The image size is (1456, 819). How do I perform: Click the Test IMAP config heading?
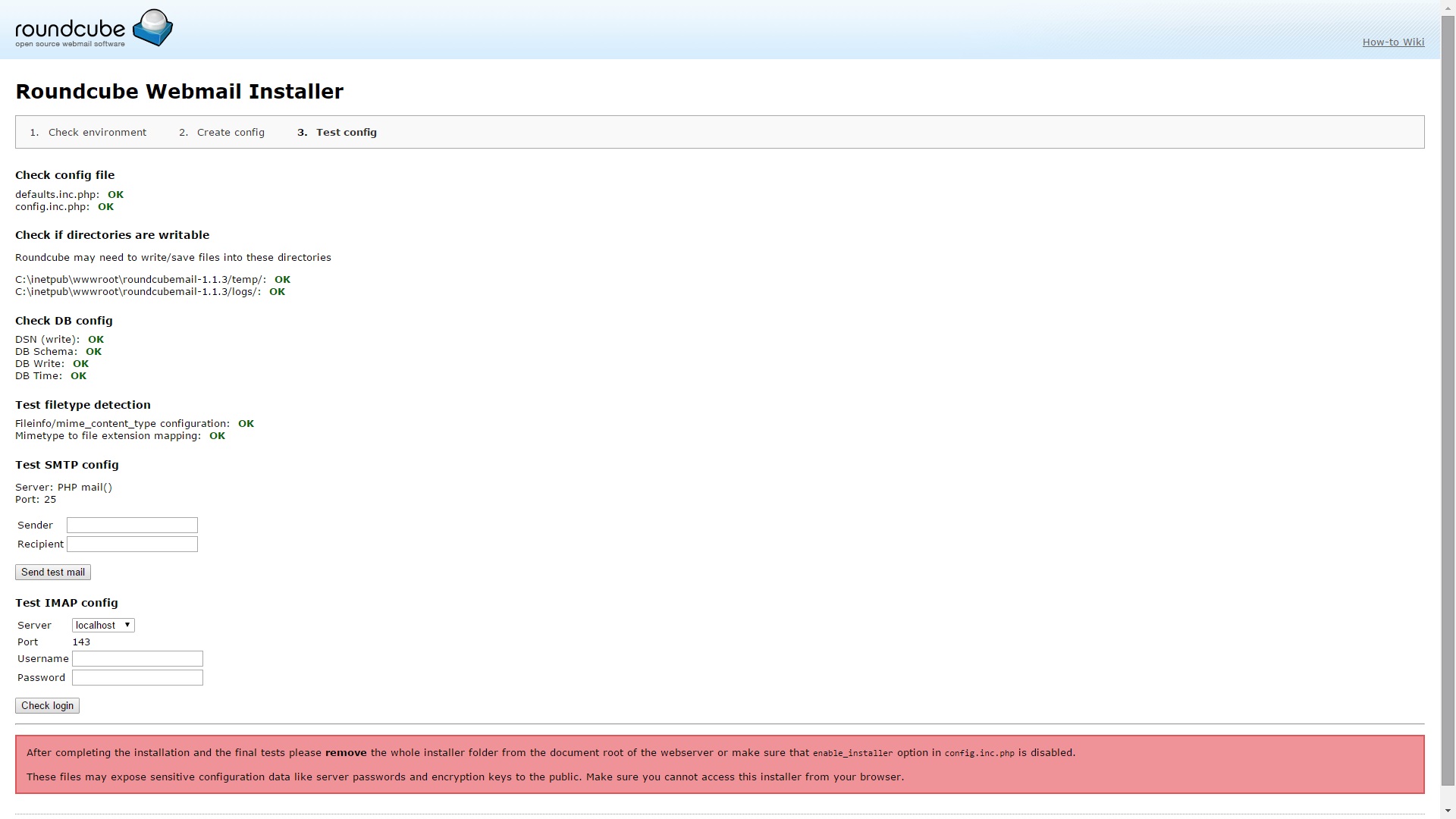(x=67, y=603)
